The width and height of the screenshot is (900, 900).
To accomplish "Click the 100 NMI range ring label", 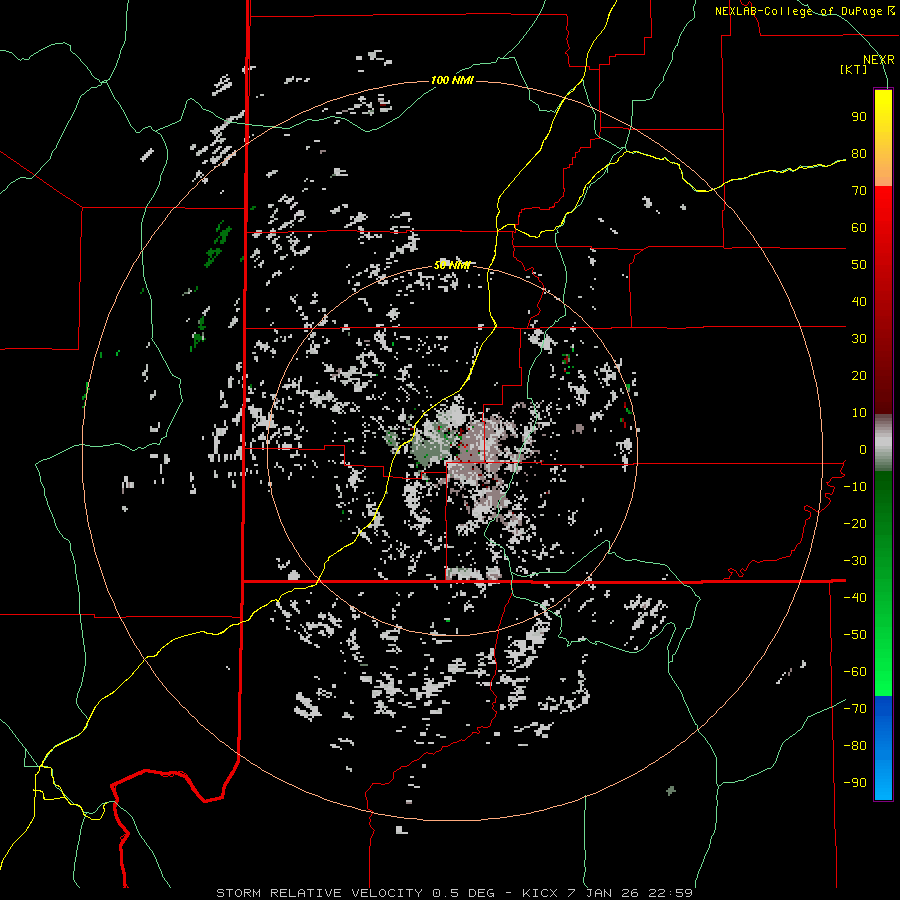I will pos(452,80).
